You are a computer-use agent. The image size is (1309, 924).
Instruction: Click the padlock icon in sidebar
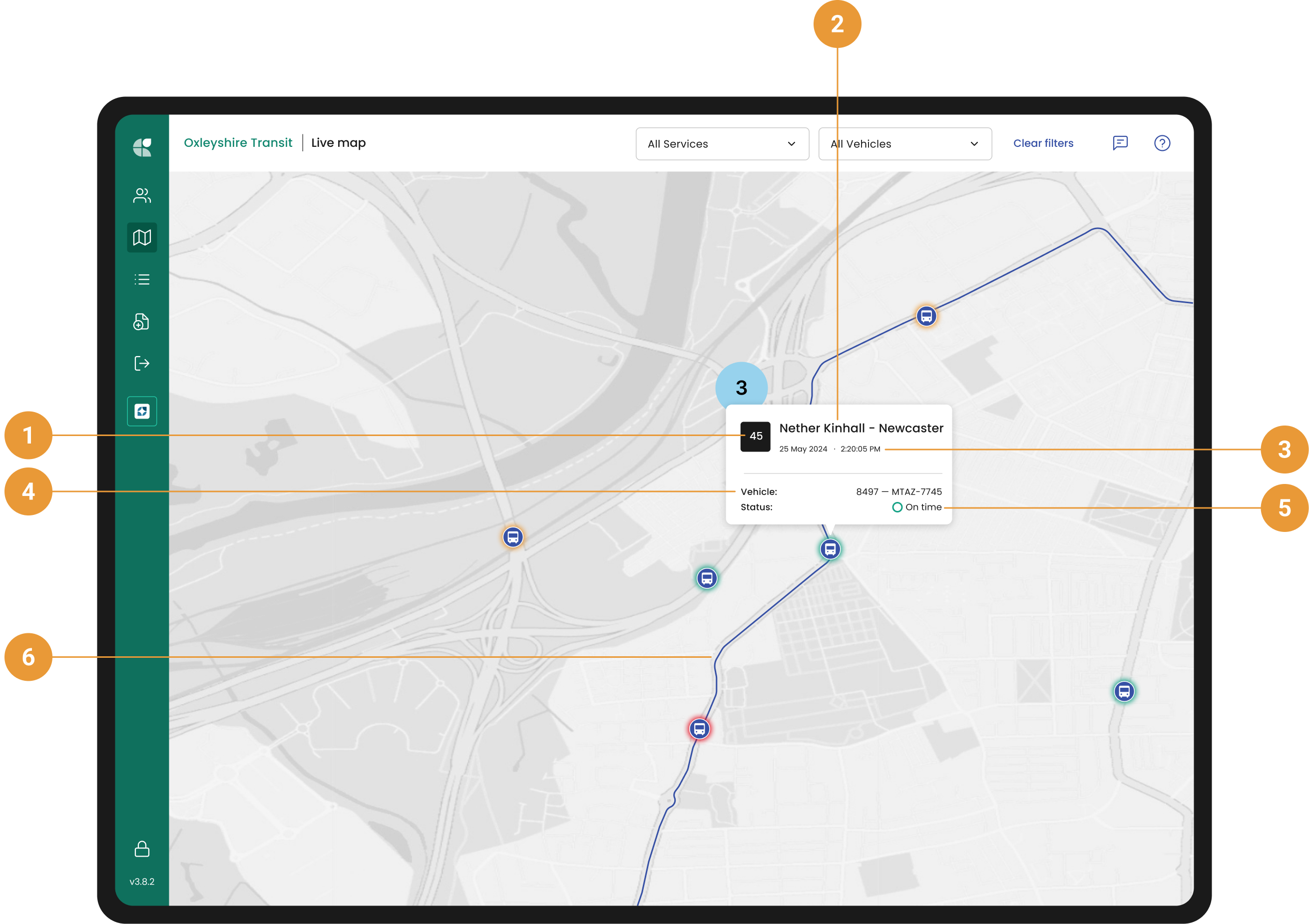pos(142,849)
